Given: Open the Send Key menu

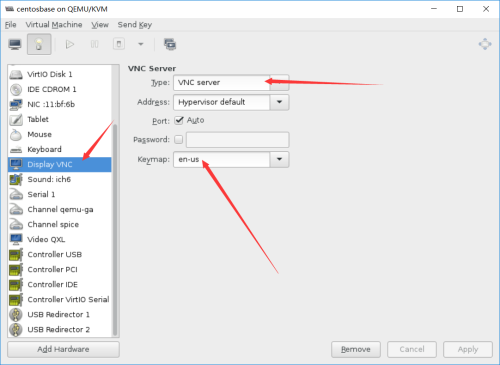Looking at the screenshot, I should [x=135, y=25].
